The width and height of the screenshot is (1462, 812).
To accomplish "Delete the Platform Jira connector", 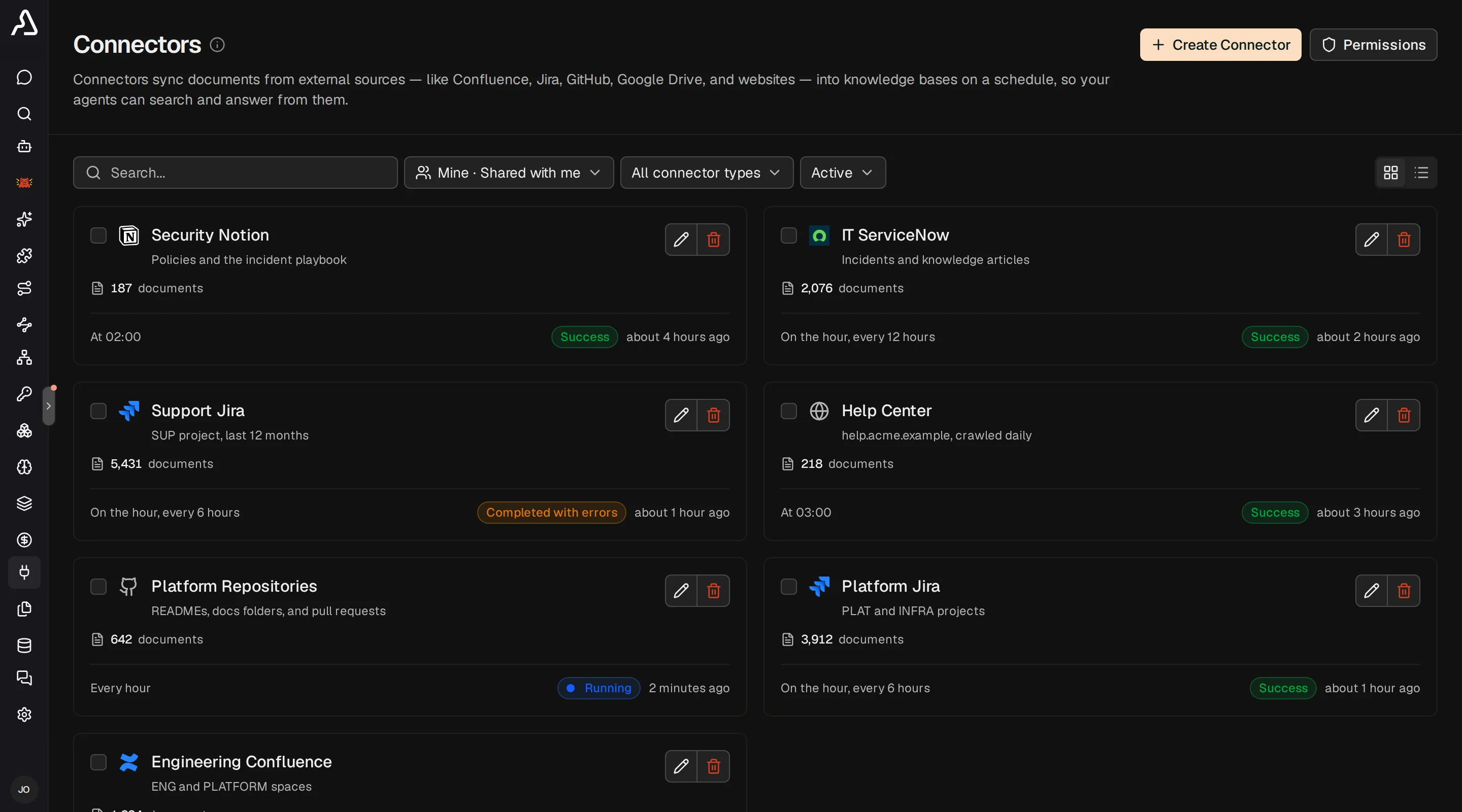I will (x=1404, y=591).
